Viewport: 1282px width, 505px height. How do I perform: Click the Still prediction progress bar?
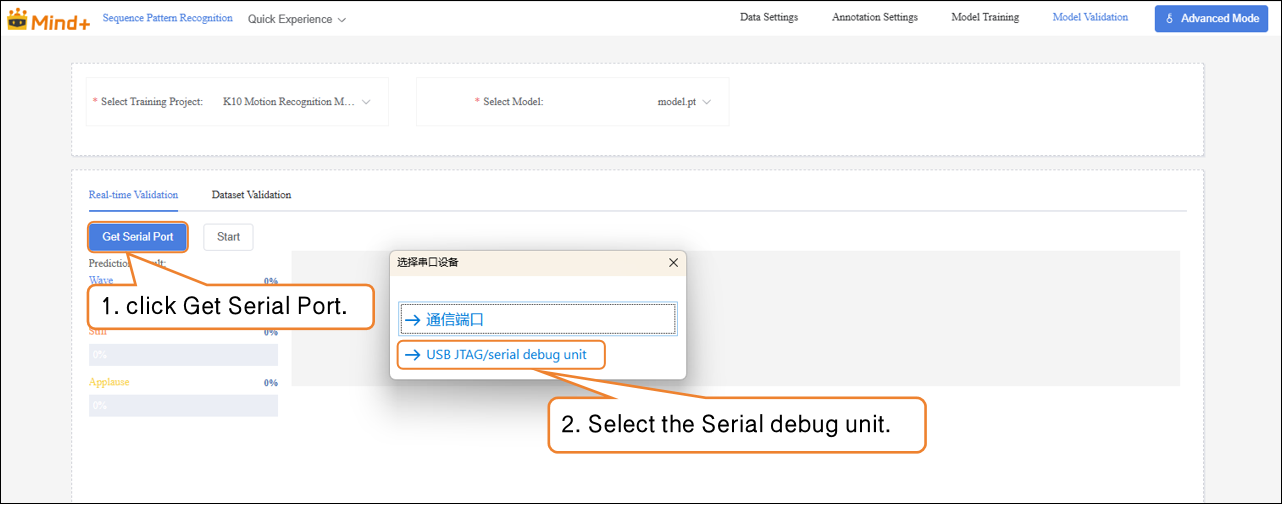[183, 354]
